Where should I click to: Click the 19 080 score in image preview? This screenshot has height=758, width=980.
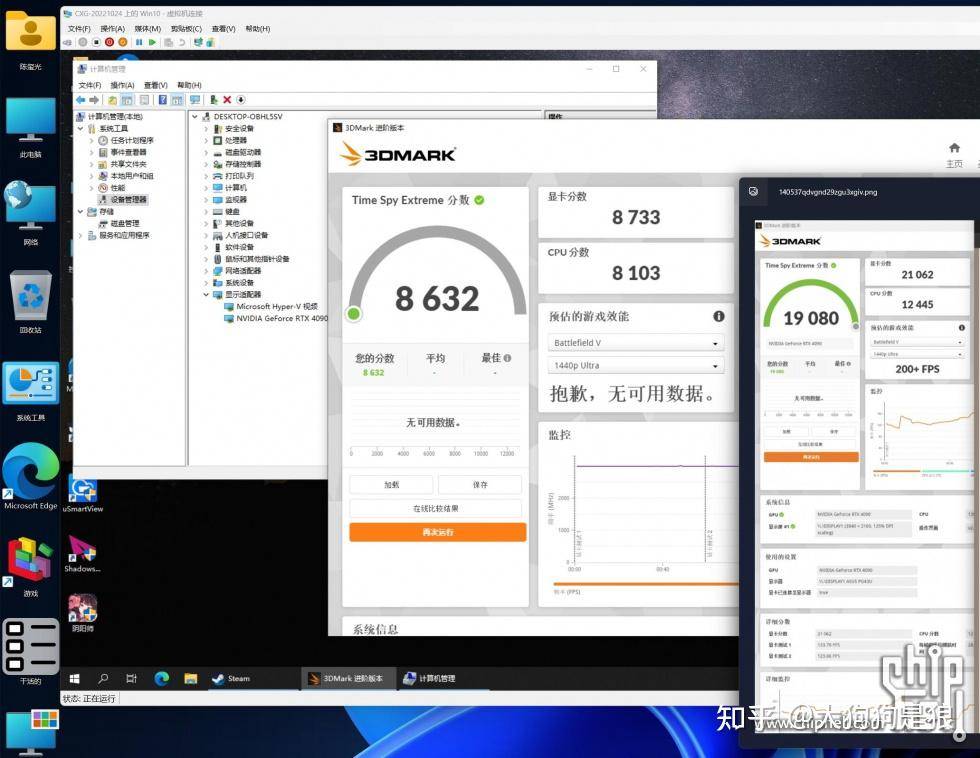[x=811, y=318]
